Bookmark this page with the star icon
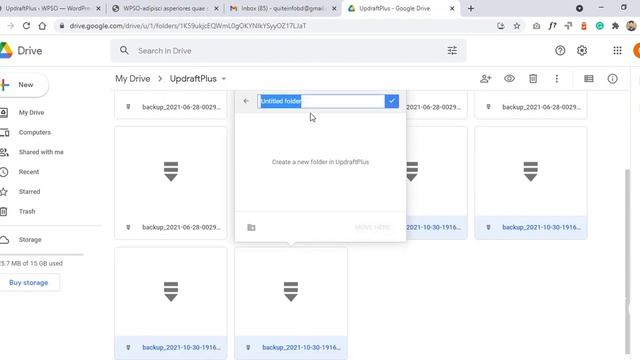This screenshot has height=360, width=640. click(517, 26)
